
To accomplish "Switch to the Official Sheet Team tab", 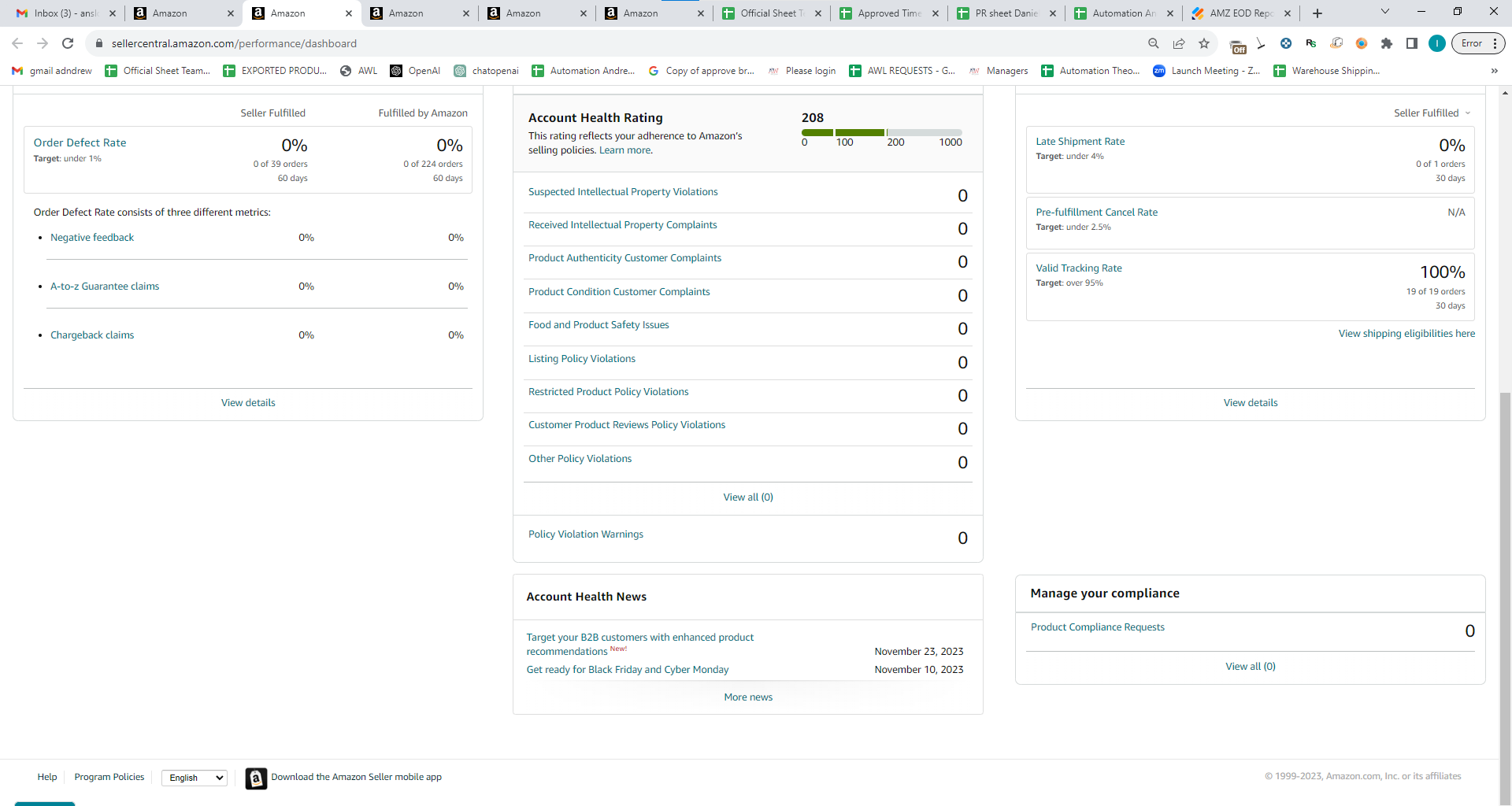I will tap(772, 13).
